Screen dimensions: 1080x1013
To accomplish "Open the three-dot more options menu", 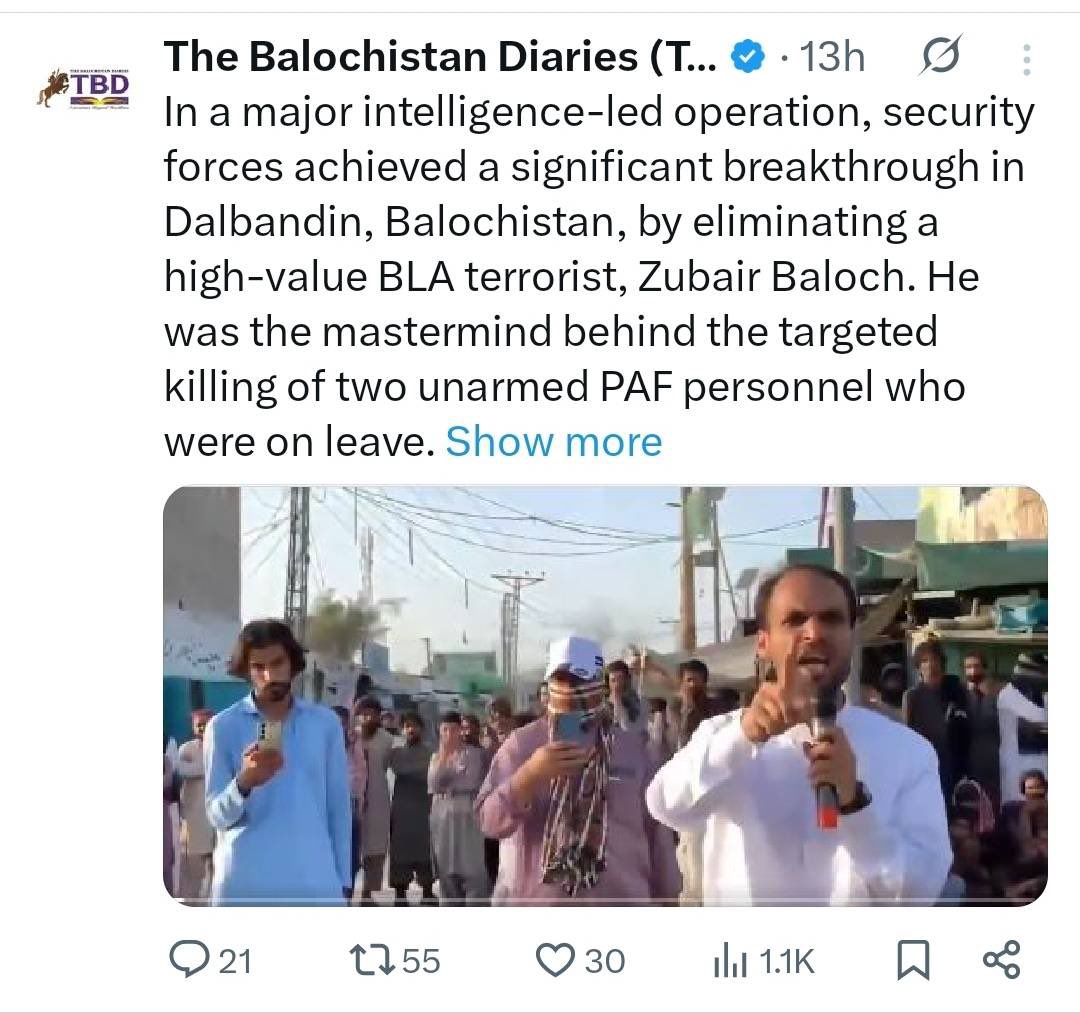I will point(1026,59).
